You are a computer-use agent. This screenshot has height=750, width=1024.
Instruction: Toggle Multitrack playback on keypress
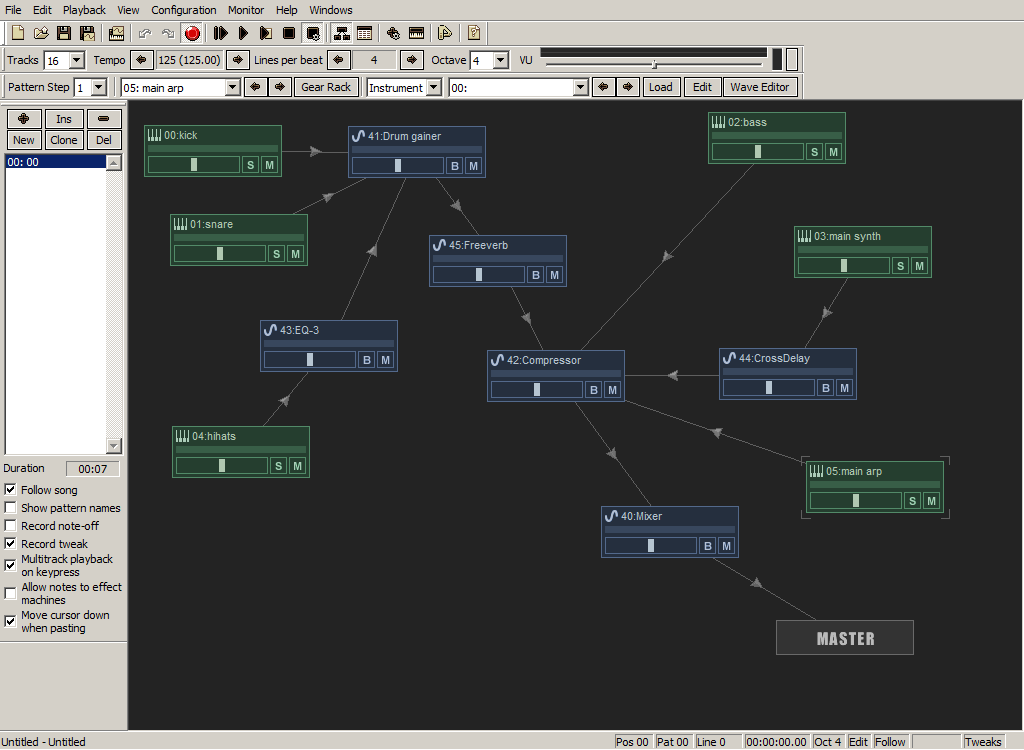click(x=10, y=565)
